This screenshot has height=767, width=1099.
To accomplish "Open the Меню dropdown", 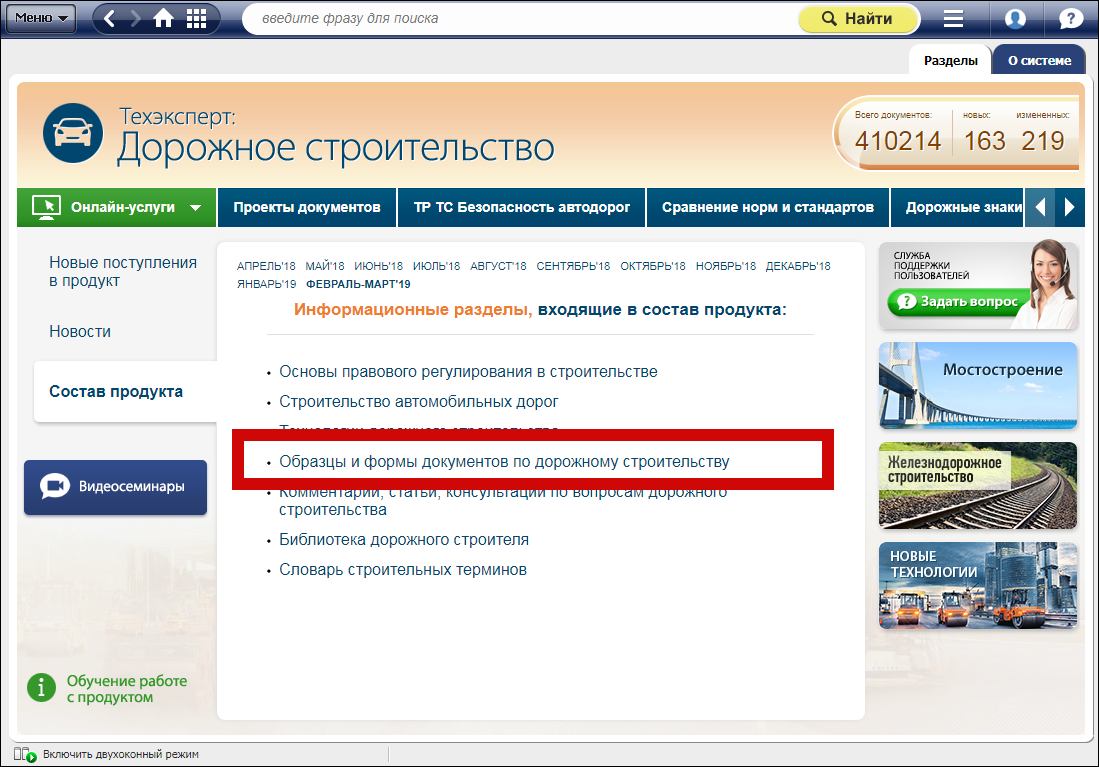I will 41,18.
